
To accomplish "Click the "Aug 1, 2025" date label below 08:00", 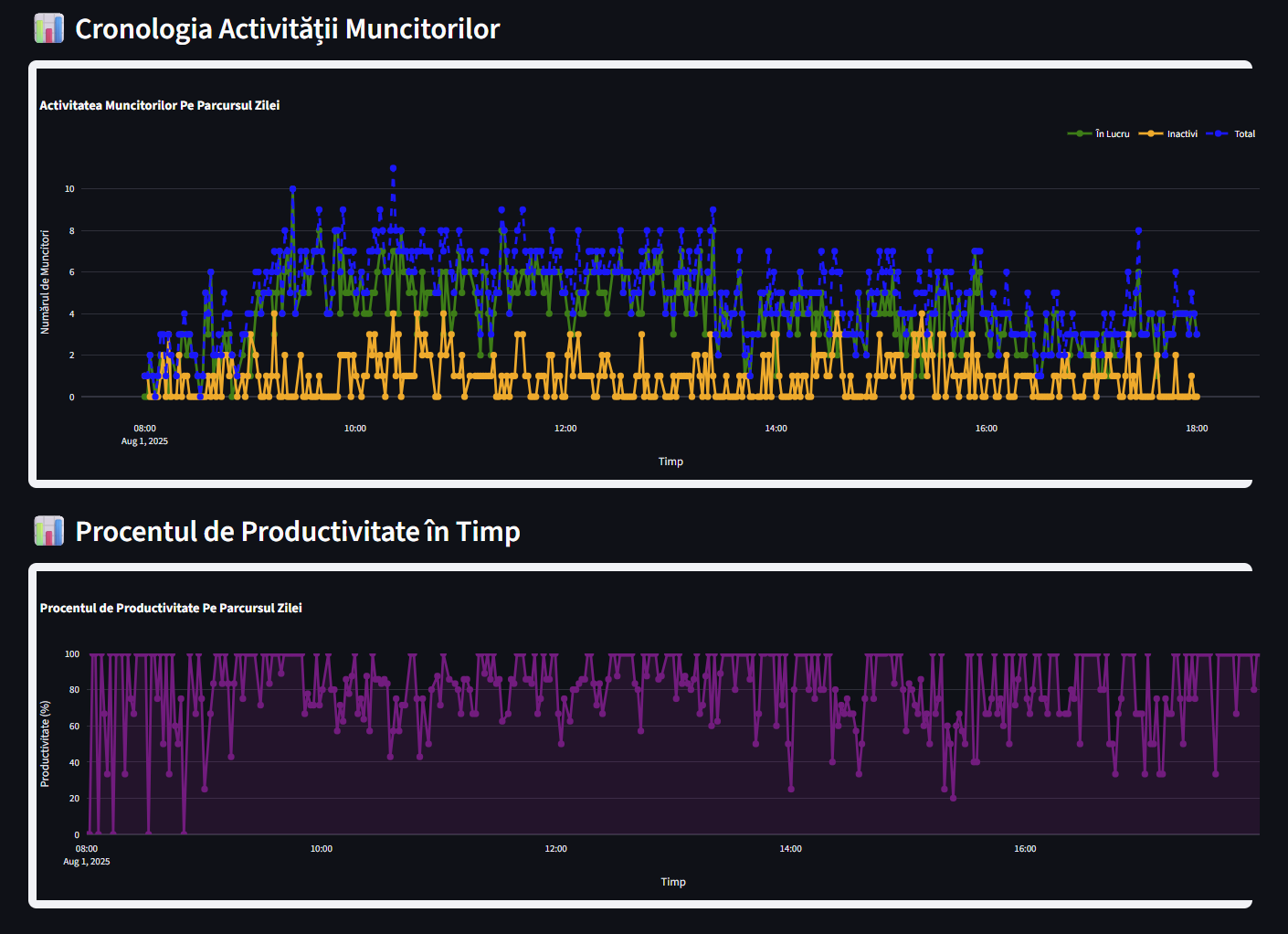I will pyautogui.click(x=144, y=440).
